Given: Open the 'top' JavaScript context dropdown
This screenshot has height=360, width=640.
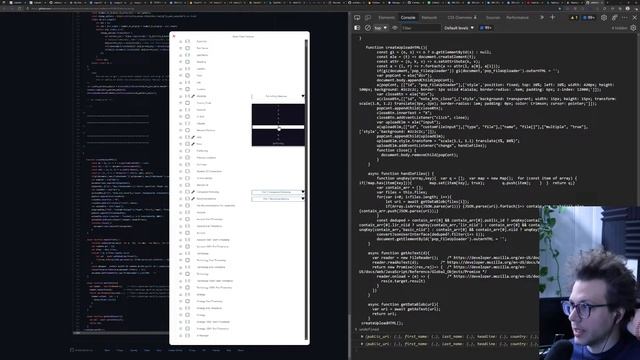Looking at the screenshot, I should tap(380, 28).
